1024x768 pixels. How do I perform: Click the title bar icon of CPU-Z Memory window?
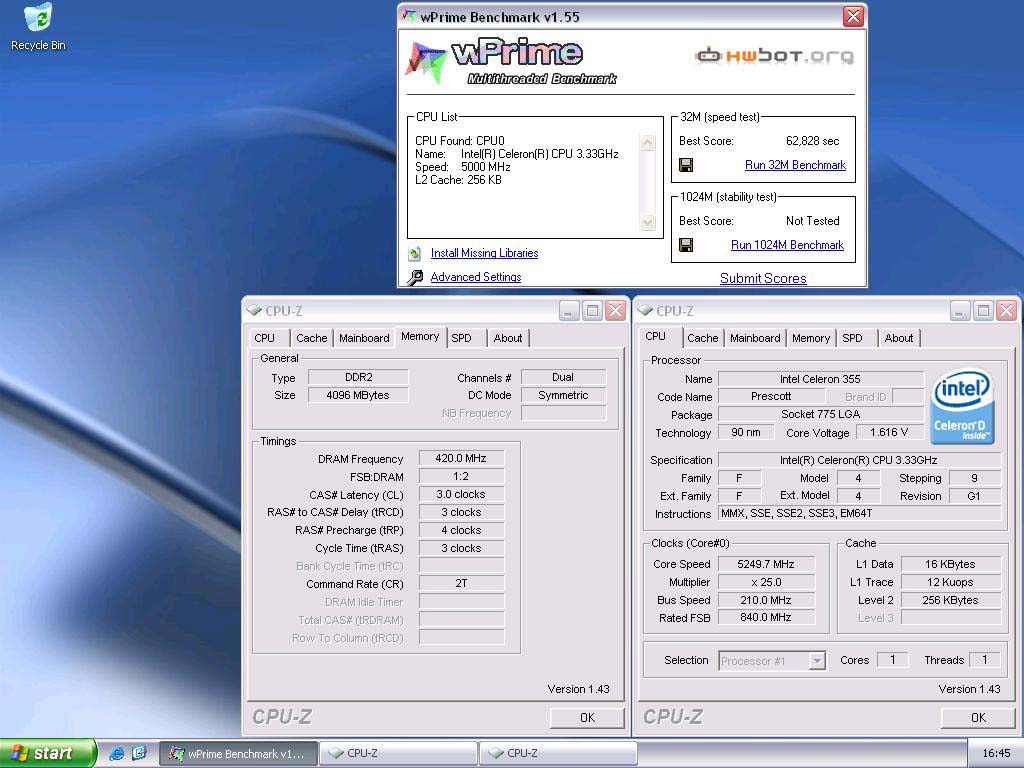point(255,311)
